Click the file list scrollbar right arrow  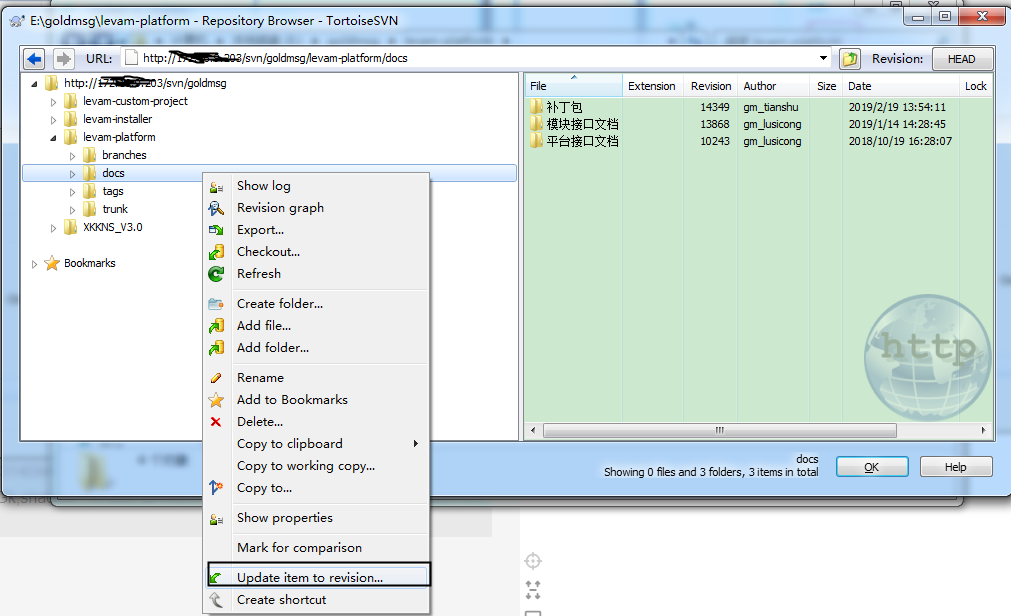point(983,430)
